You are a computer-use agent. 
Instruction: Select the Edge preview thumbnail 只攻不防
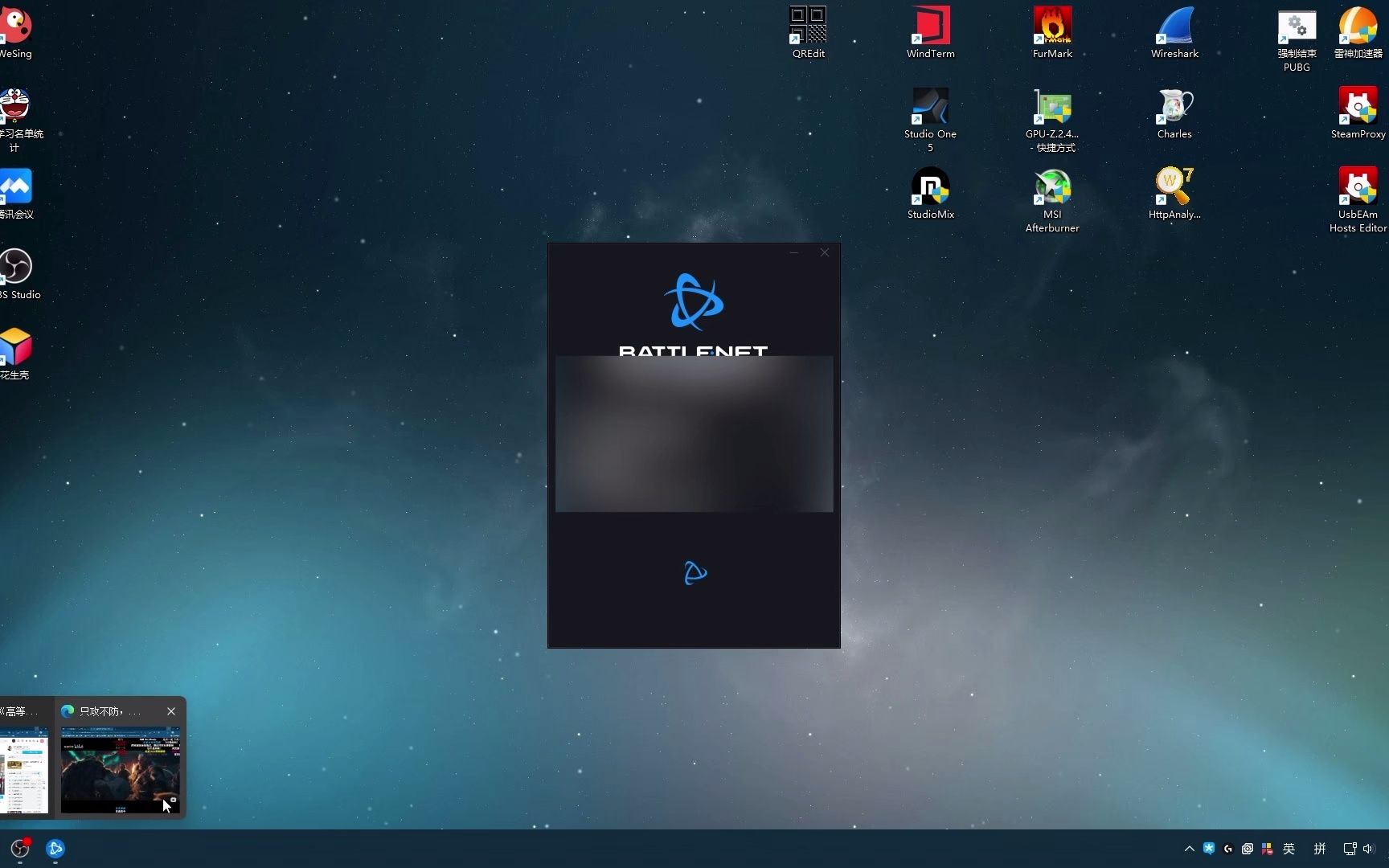121,771
